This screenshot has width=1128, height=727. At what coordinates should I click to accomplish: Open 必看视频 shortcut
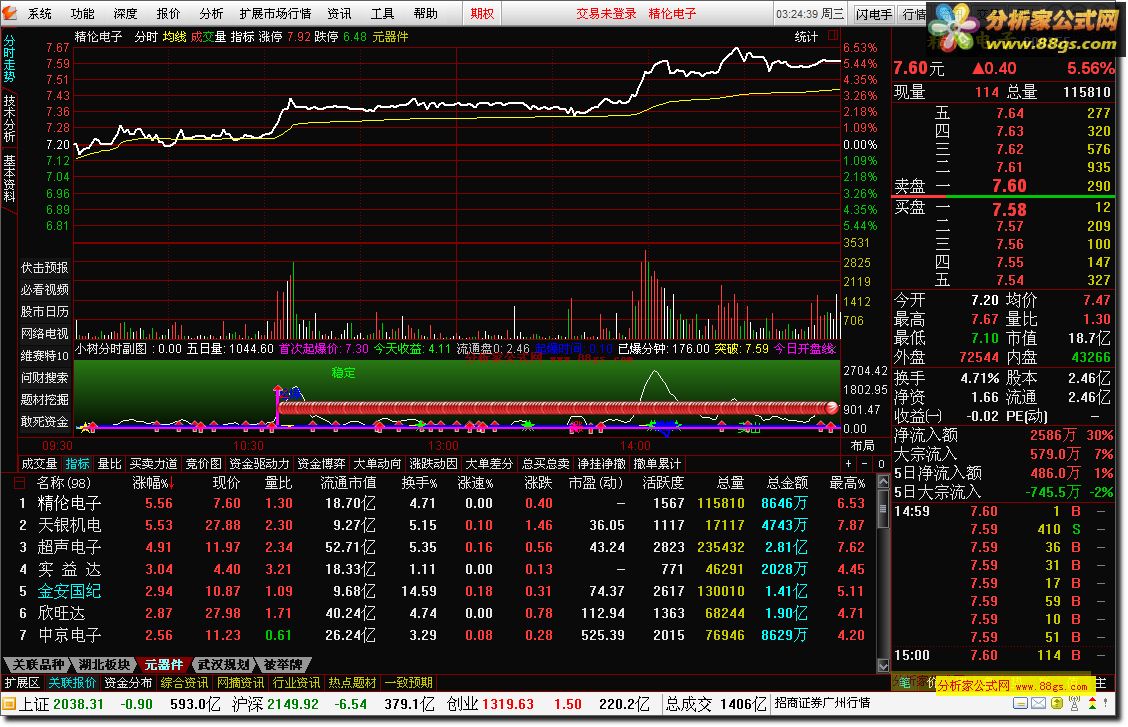[x=45, y=290]
